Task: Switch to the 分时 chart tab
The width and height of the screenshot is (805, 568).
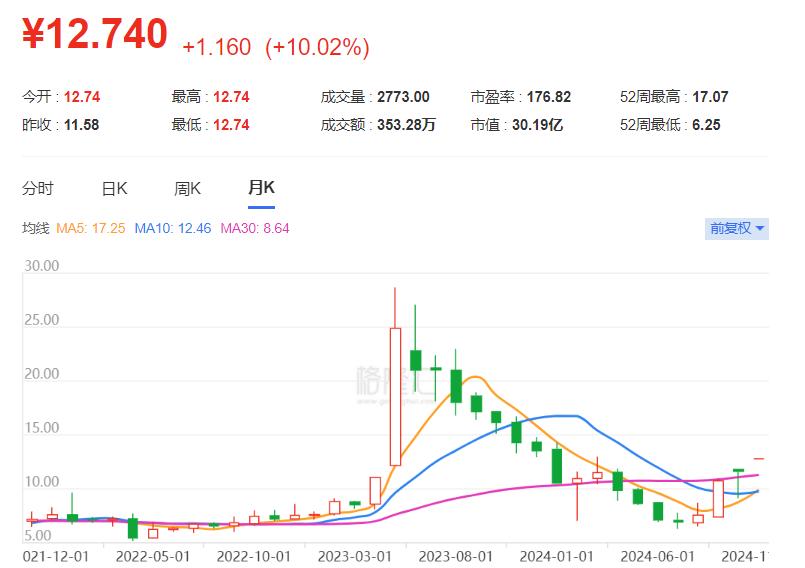Action: coord(38,188)
